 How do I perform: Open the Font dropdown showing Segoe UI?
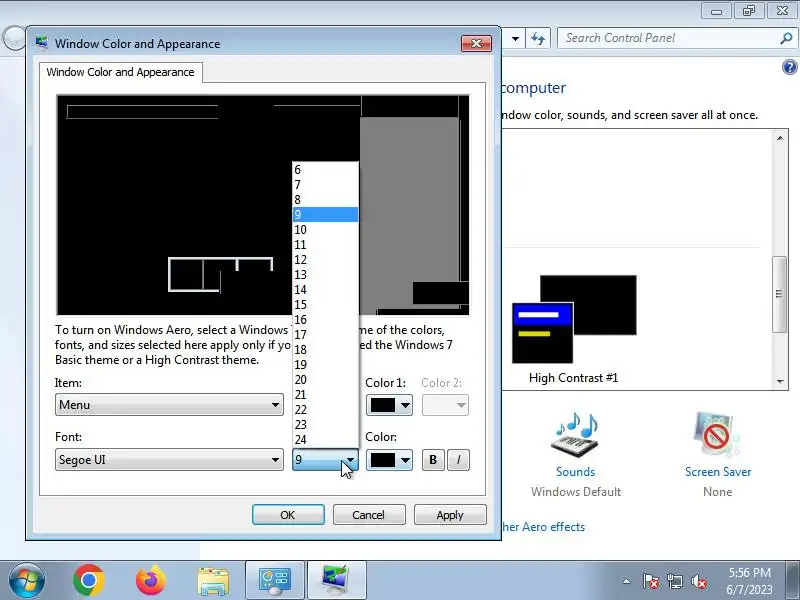point(169,460)
